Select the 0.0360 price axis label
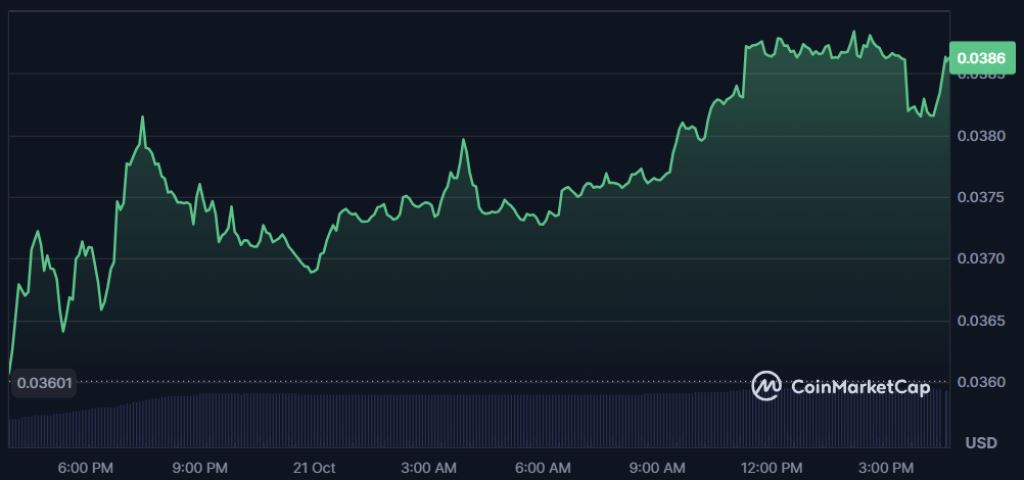1024x480 pixels. (981, 382)
